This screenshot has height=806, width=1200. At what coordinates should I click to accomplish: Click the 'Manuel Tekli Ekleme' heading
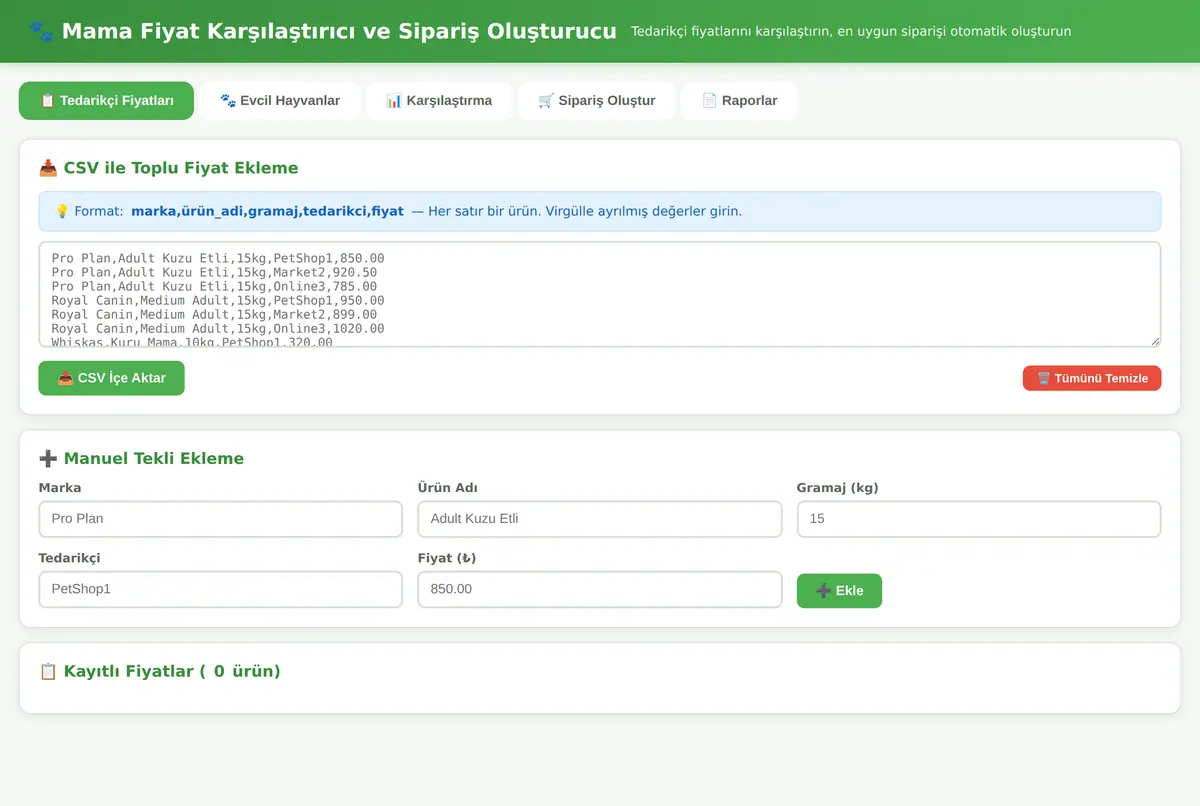(154, 458)
